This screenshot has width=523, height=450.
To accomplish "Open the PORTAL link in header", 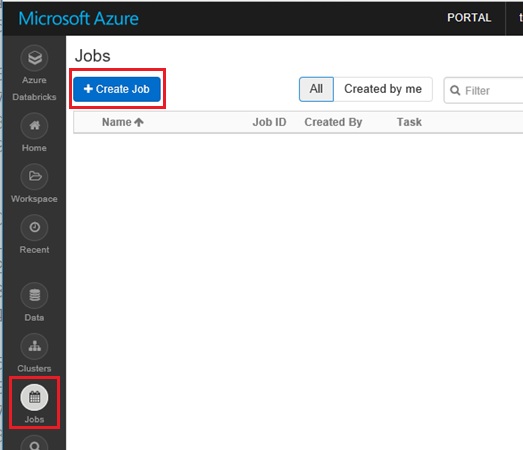I will click(469, 18).
